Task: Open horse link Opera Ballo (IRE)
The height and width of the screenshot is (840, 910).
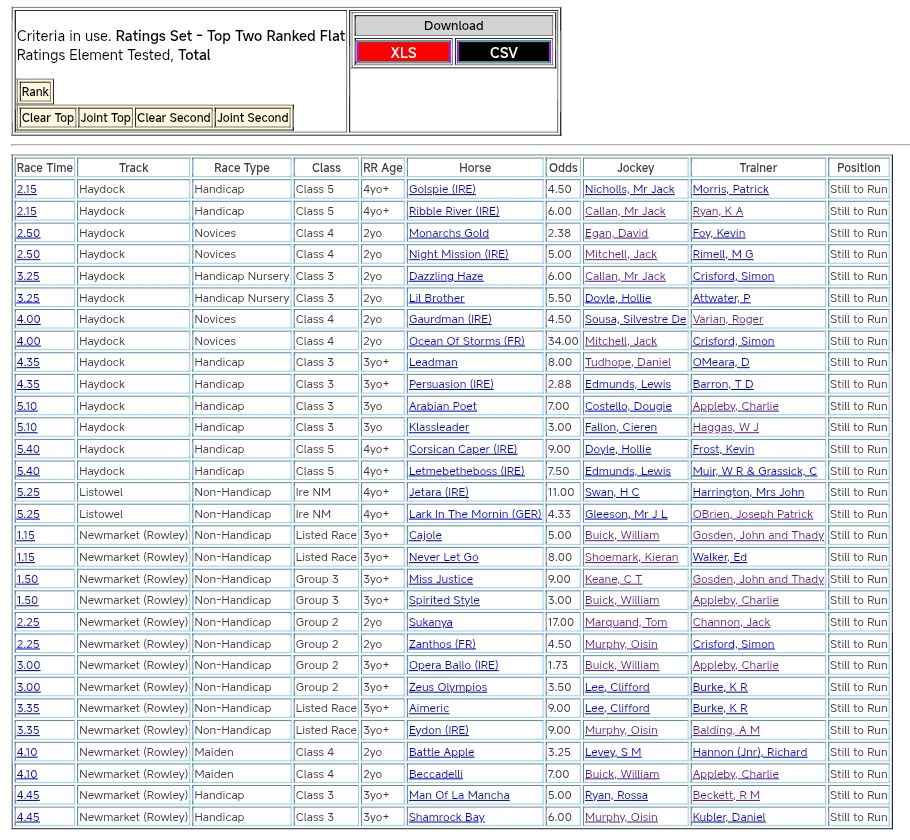Action: coord(453,665)
